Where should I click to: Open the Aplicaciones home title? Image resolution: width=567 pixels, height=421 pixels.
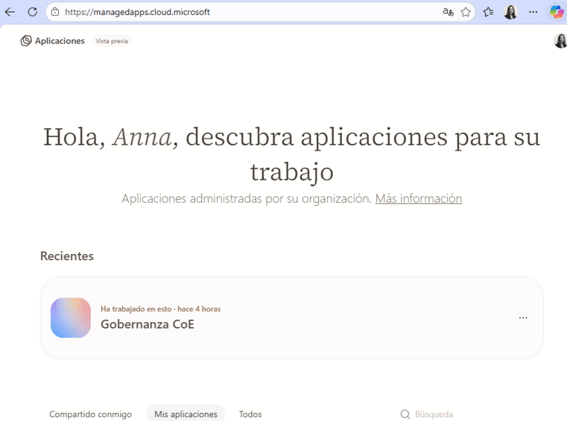[60, 41]
